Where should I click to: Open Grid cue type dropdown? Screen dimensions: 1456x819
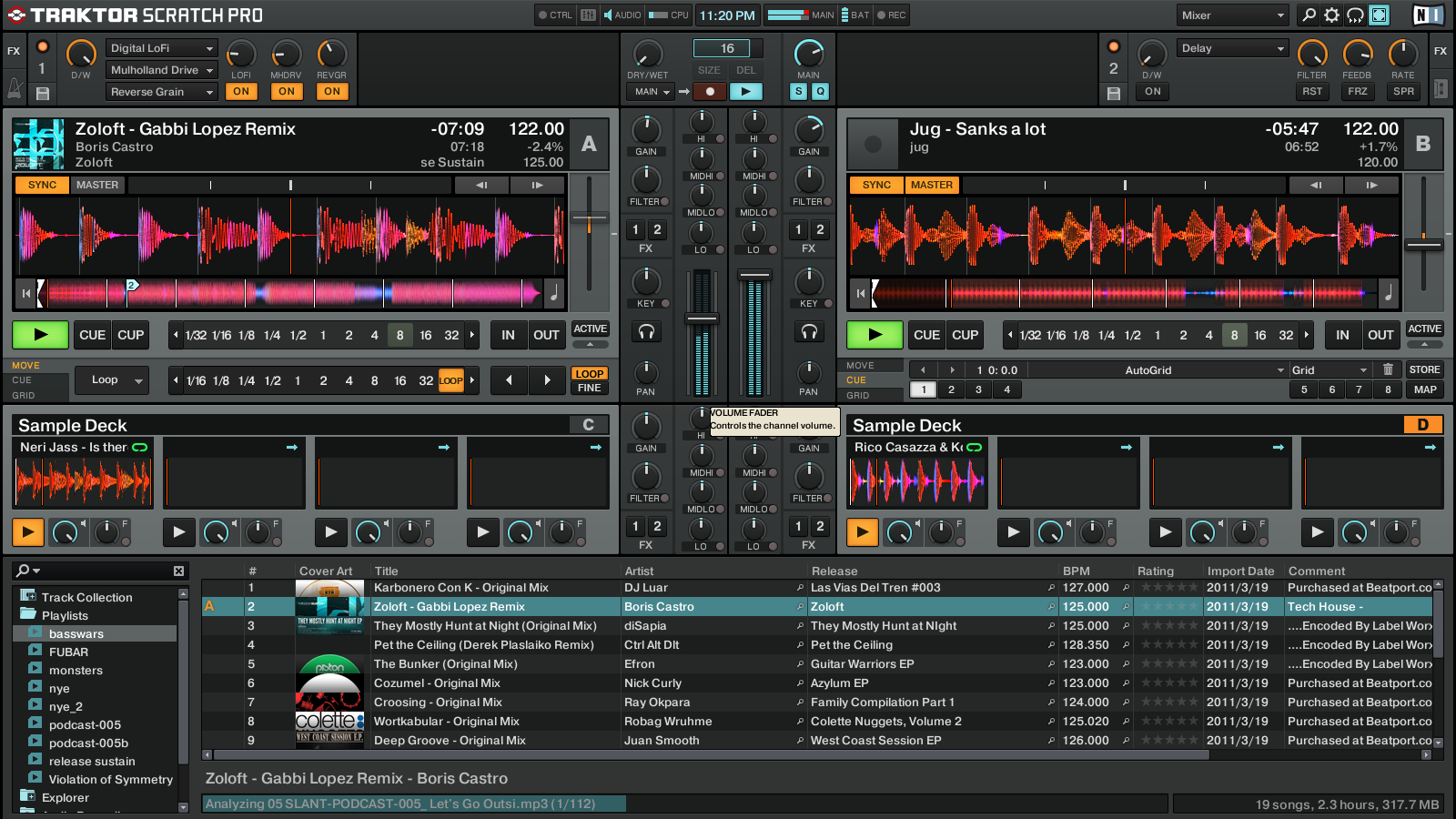tap(1330, 370)
